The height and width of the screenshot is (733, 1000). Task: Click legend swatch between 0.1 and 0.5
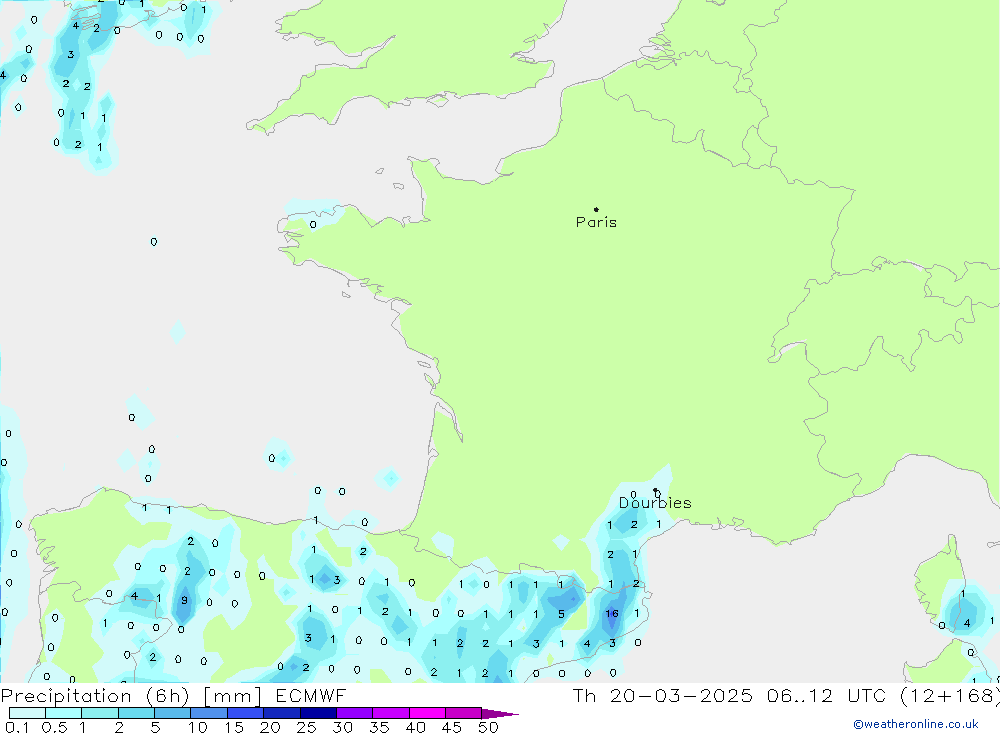point(27,713)
